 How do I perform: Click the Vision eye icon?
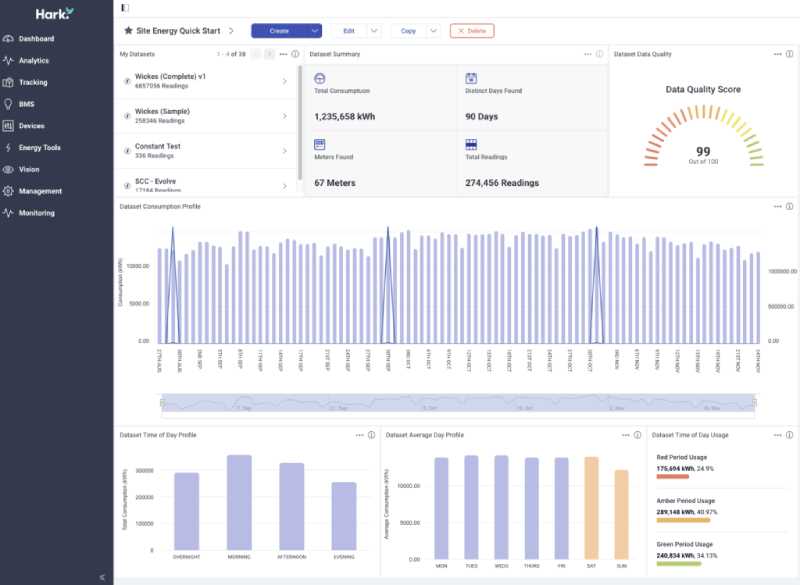[x=9, y=169]
